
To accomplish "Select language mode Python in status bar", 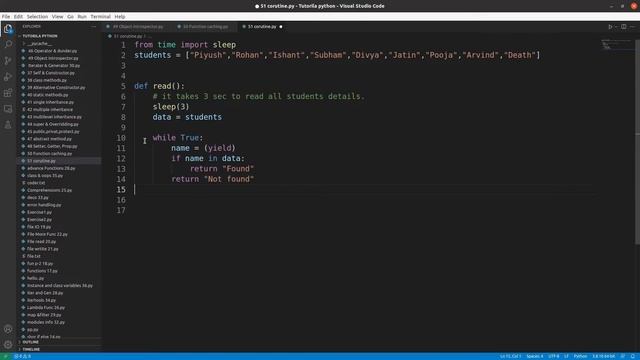I will (x=580, y=356).
